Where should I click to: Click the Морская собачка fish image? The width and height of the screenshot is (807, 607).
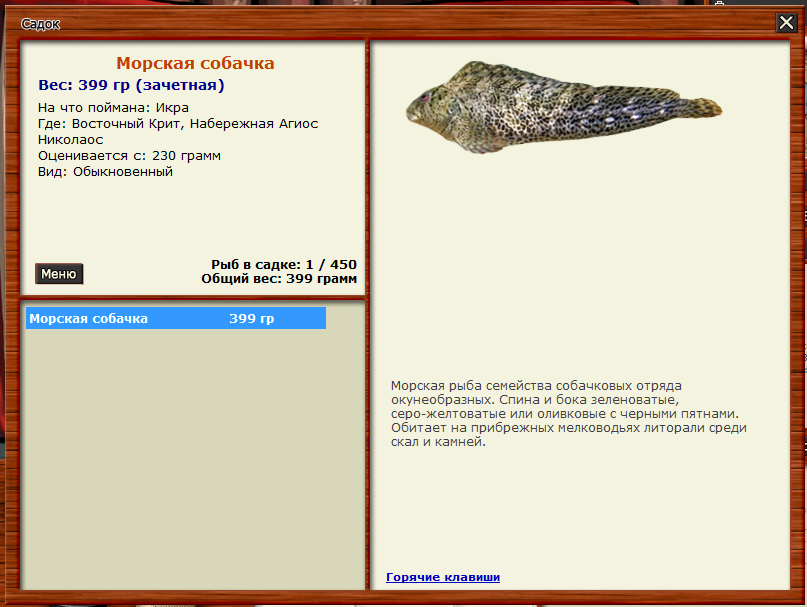(x=564, y=107)
